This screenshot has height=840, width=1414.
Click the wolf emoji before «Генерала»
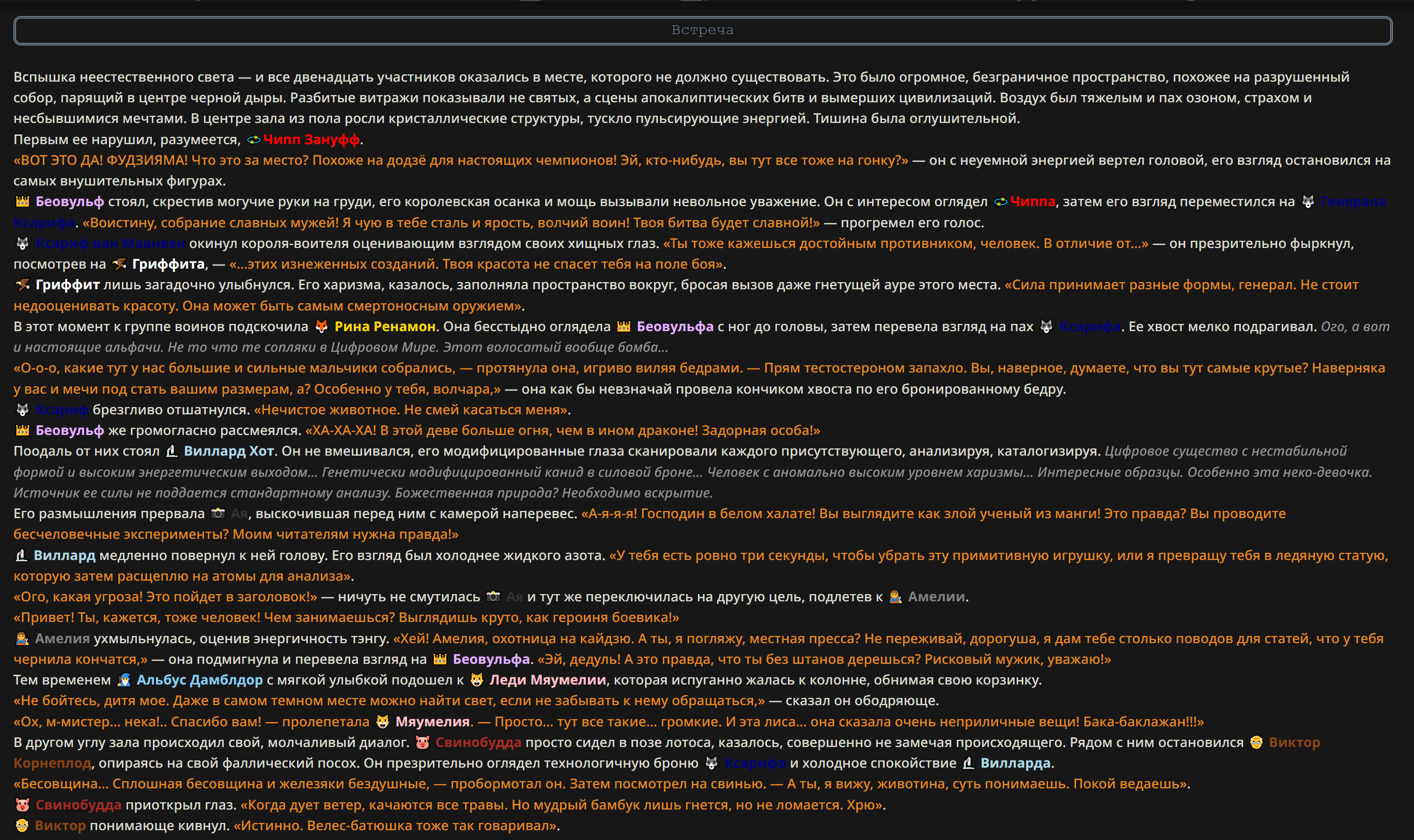(1308, 201)
